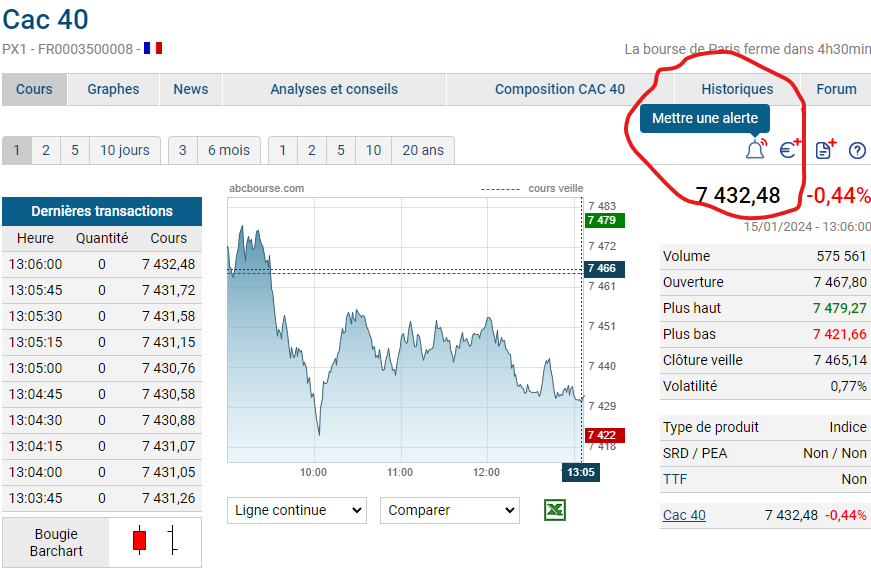
Task: Click the Quantité column header
Action: coord(102,238)
